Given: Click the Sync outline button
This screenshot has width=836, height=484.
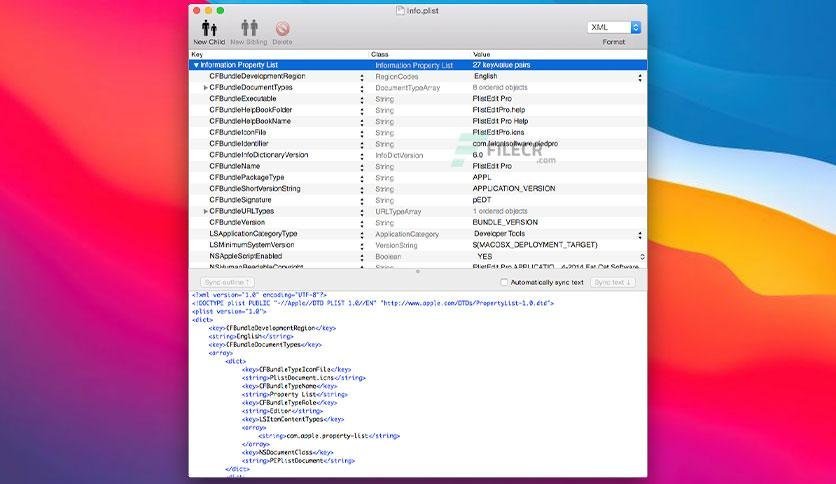Looking at the screenshot, I should coord(227,282).
